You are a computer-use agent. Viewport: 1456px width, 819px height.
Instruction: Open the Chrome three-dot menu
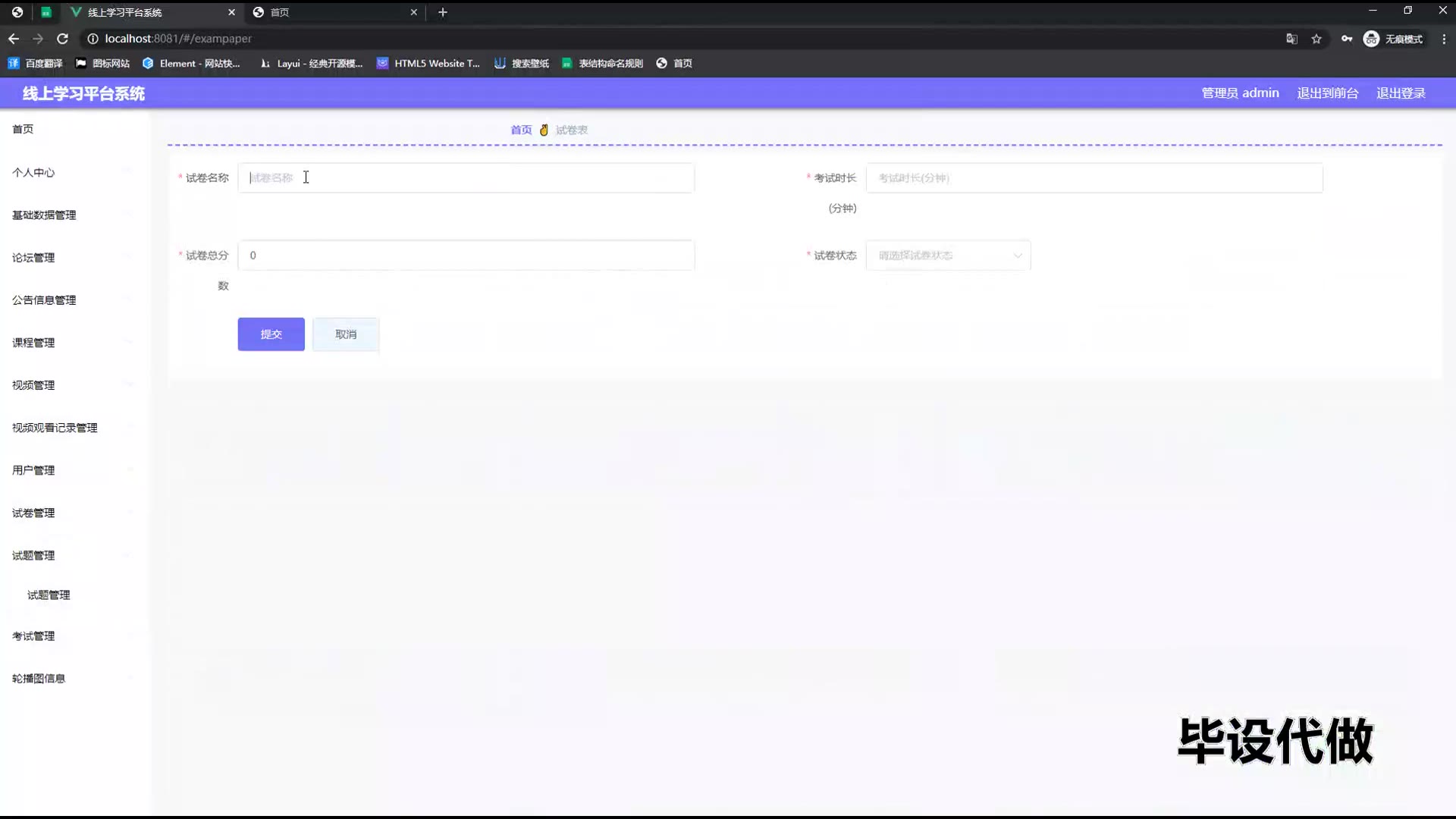[x=1444, y=39]
